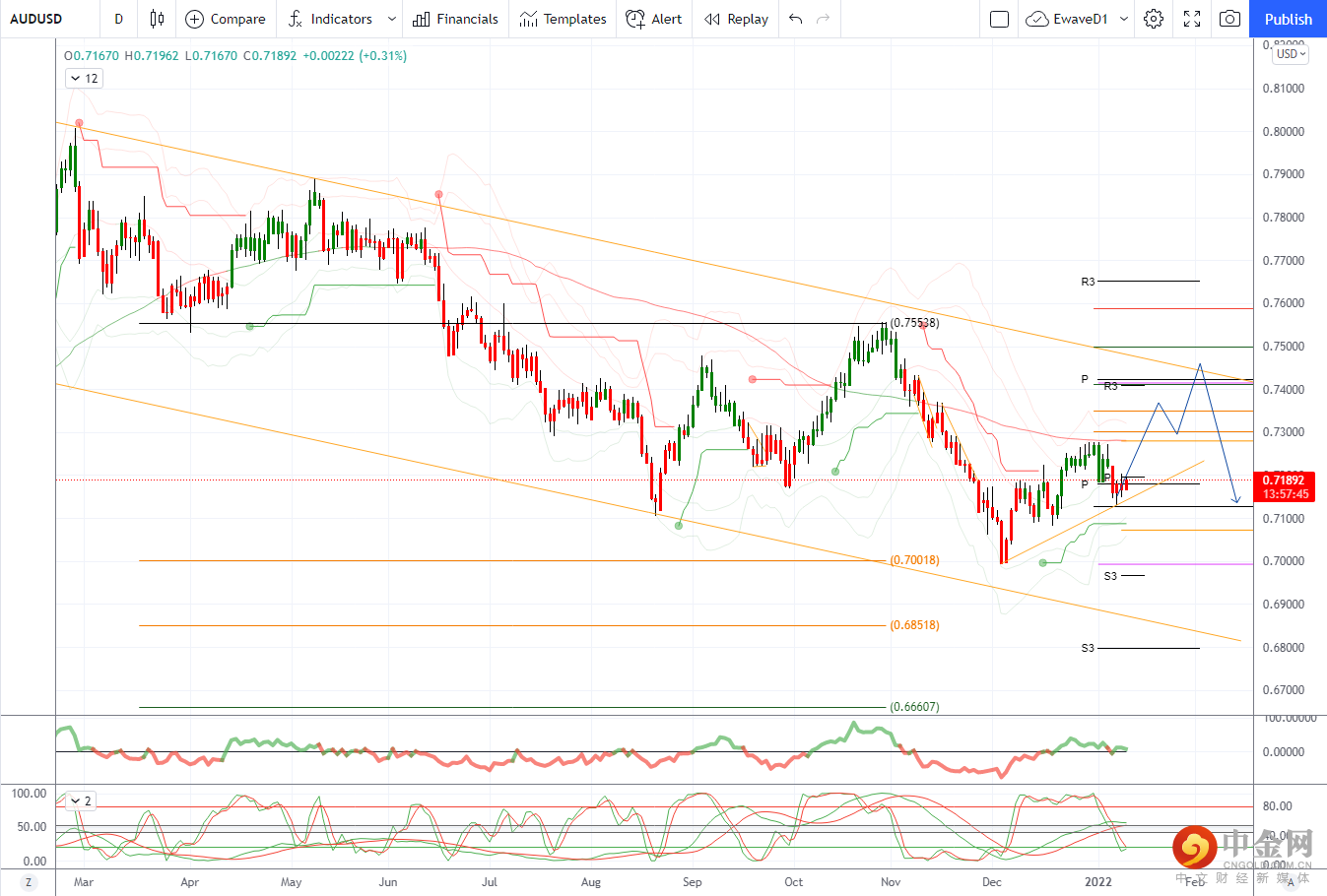This screenshot has height=896, width=1327.
Task: Open the AUDUSD symbol search
Action: 36,19
